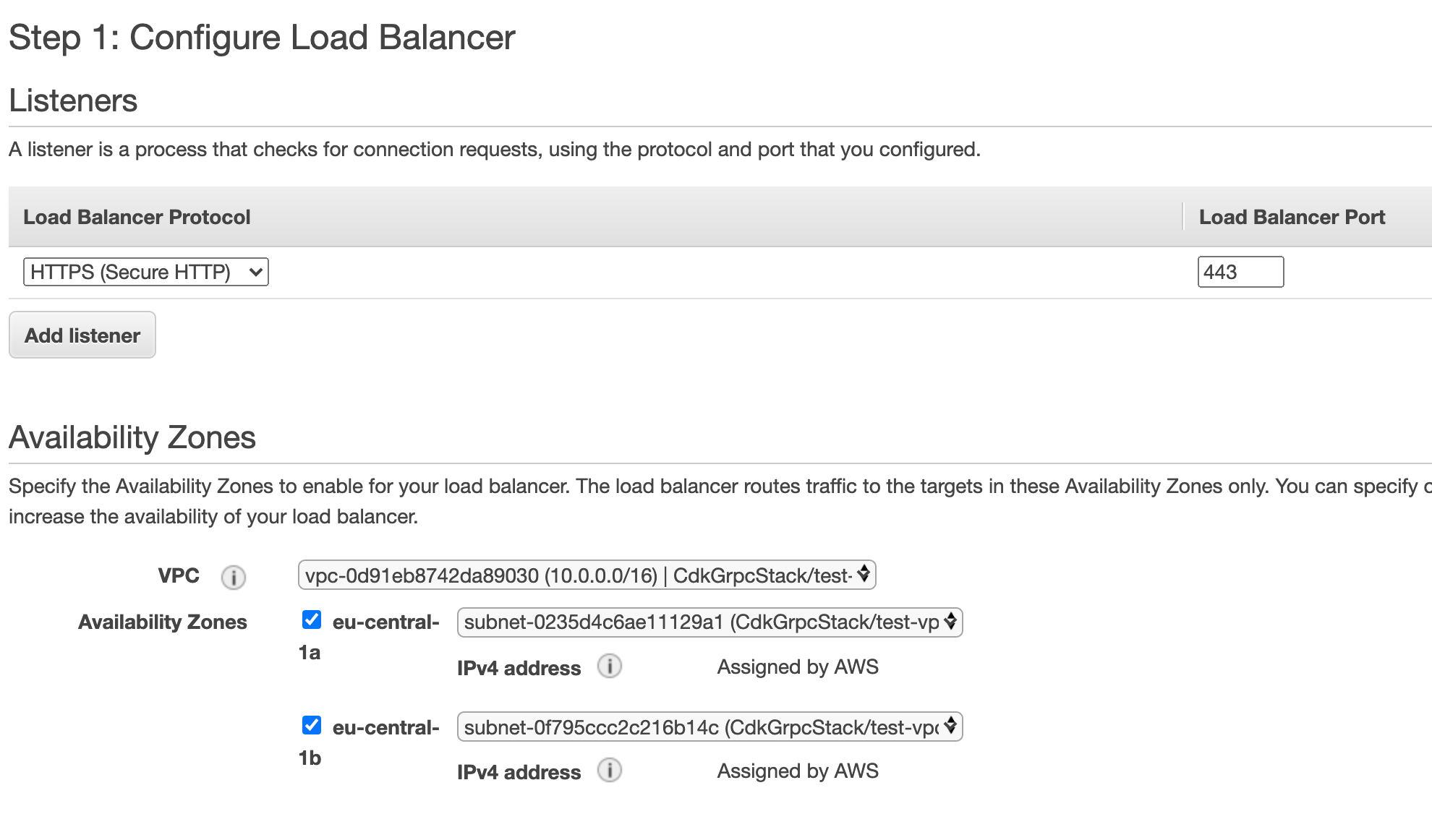Click the Listeners section heading
The height and width of the screenshot is (840, 1432).
pyautogui.click(x=72, y=100)
